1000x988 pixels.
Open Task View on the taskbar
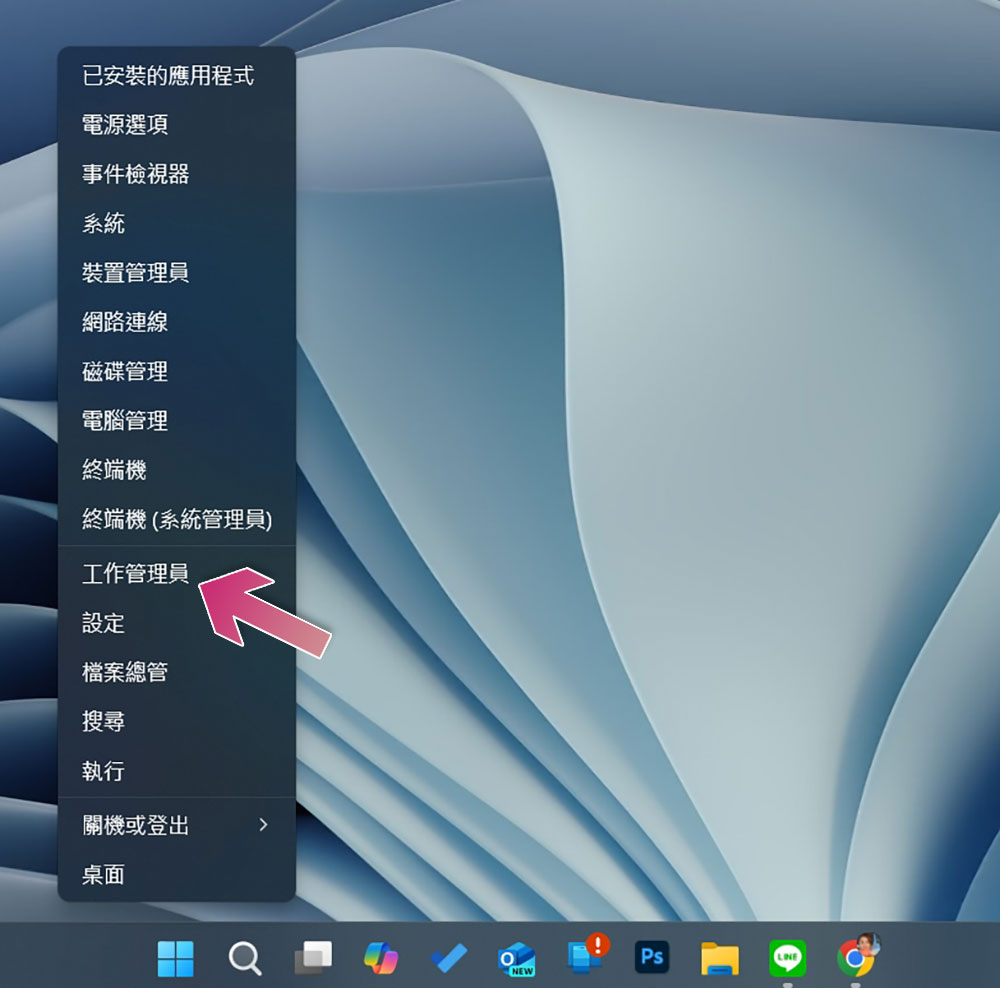pos(313,958)
